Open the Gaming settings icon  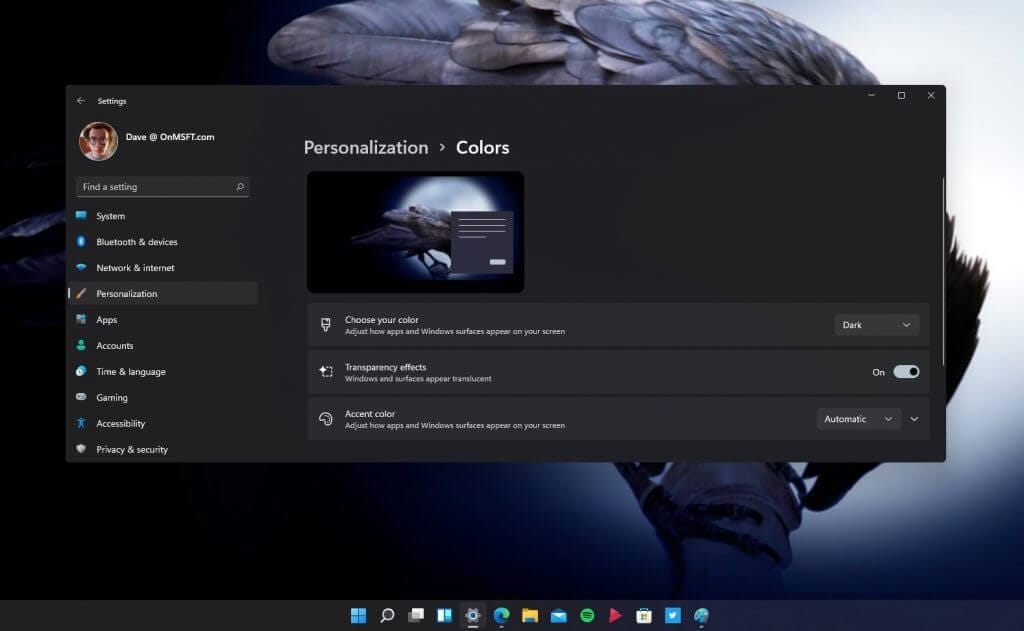(89, 397)
